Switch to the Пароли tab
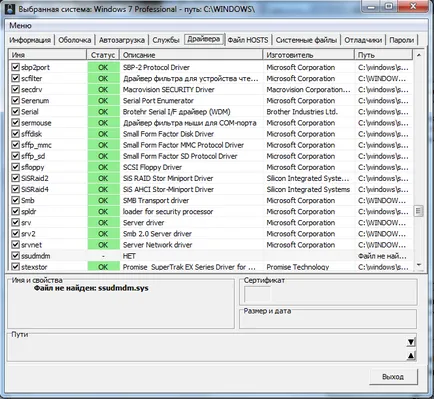Image resolution: width=434 pixels, height=399 pixels. (401, 40)
